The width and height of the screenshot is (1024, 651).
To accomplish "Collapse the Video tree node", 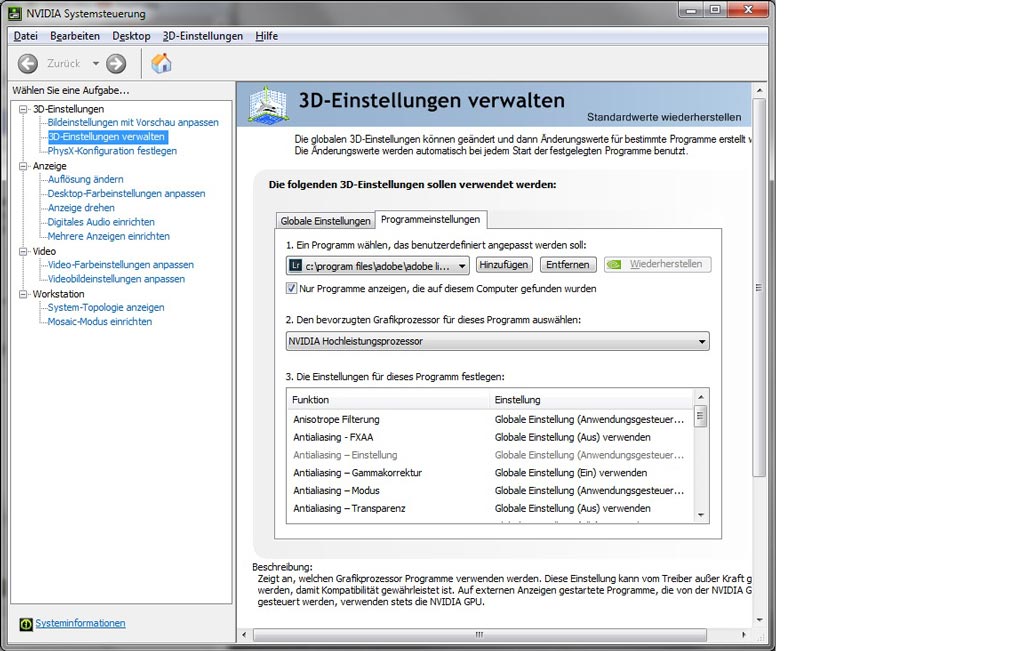I will tap(24, 251).
